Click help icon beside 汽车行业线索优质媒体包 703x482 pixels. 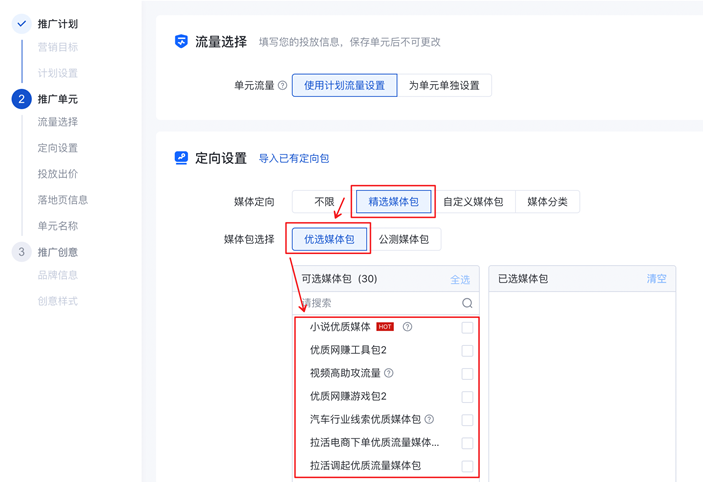pos(429,420)
